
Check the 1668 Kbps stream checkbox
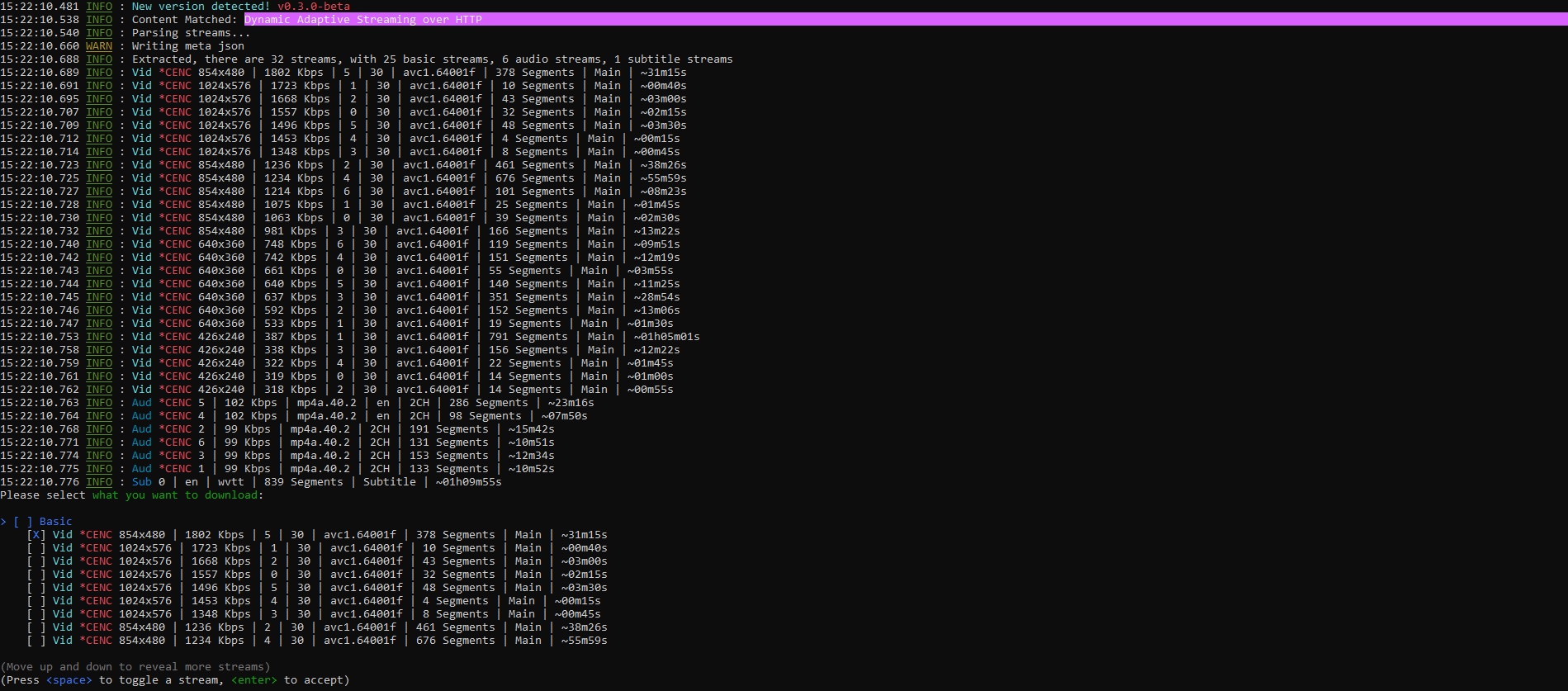pyautogui.click(x=36, y=561)
